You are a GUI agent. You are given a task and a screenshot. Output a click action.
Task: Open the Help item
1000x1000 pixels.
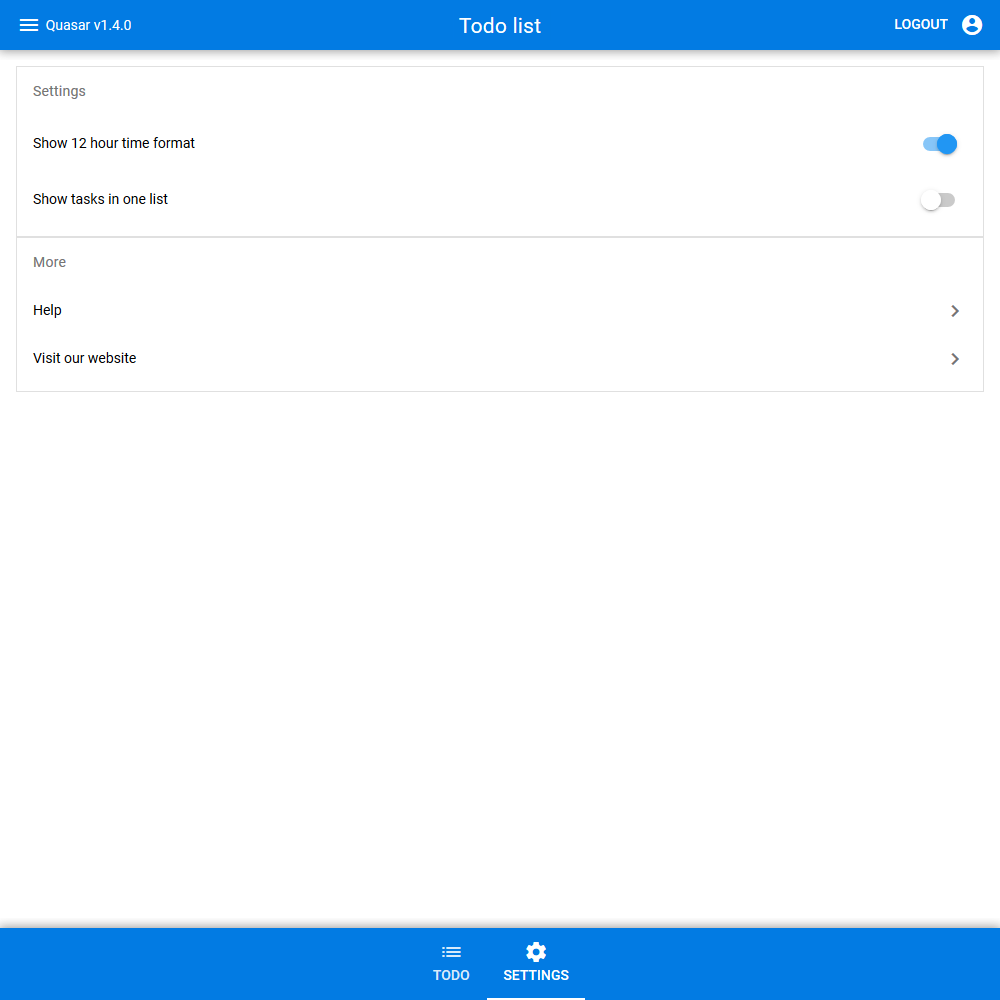[x=500, y=311]
